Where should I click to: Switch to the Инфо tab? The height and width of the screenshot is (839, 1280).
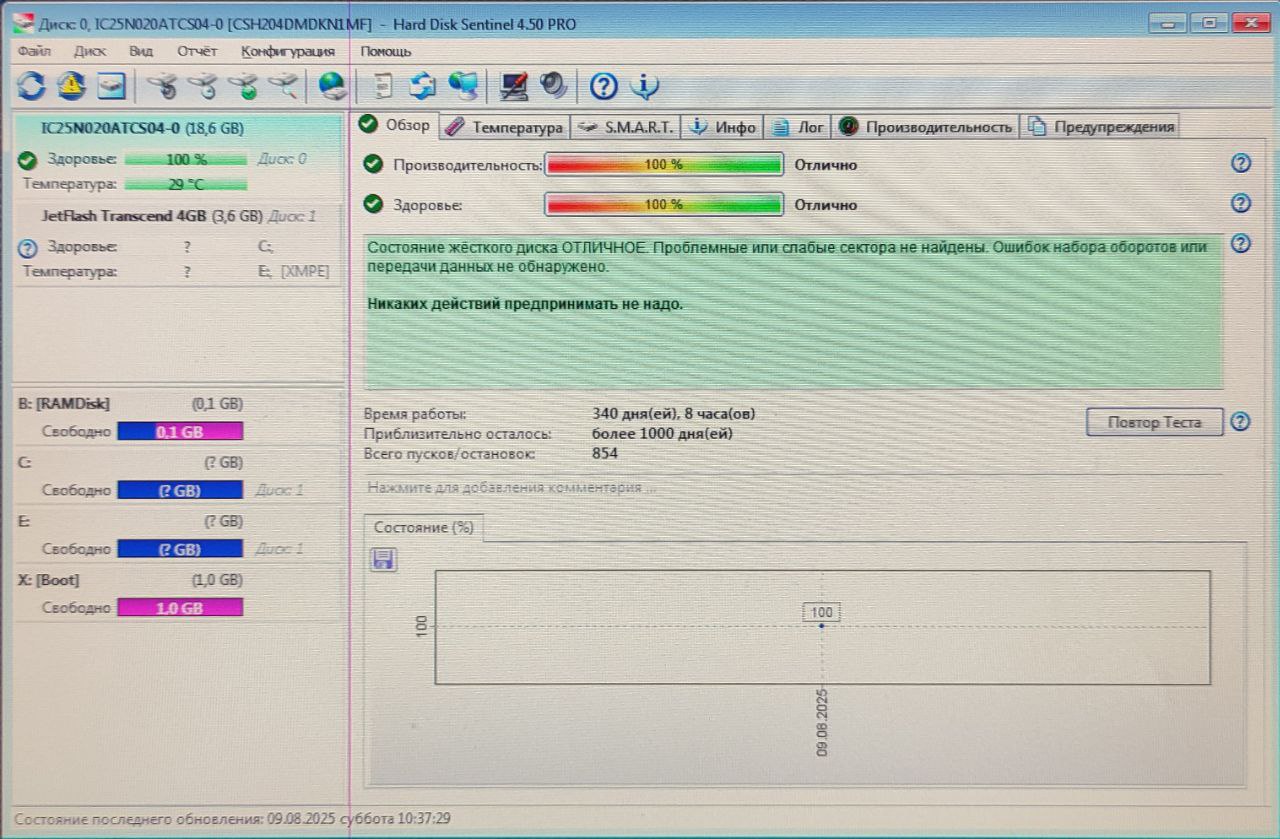(x=722, y=127)
